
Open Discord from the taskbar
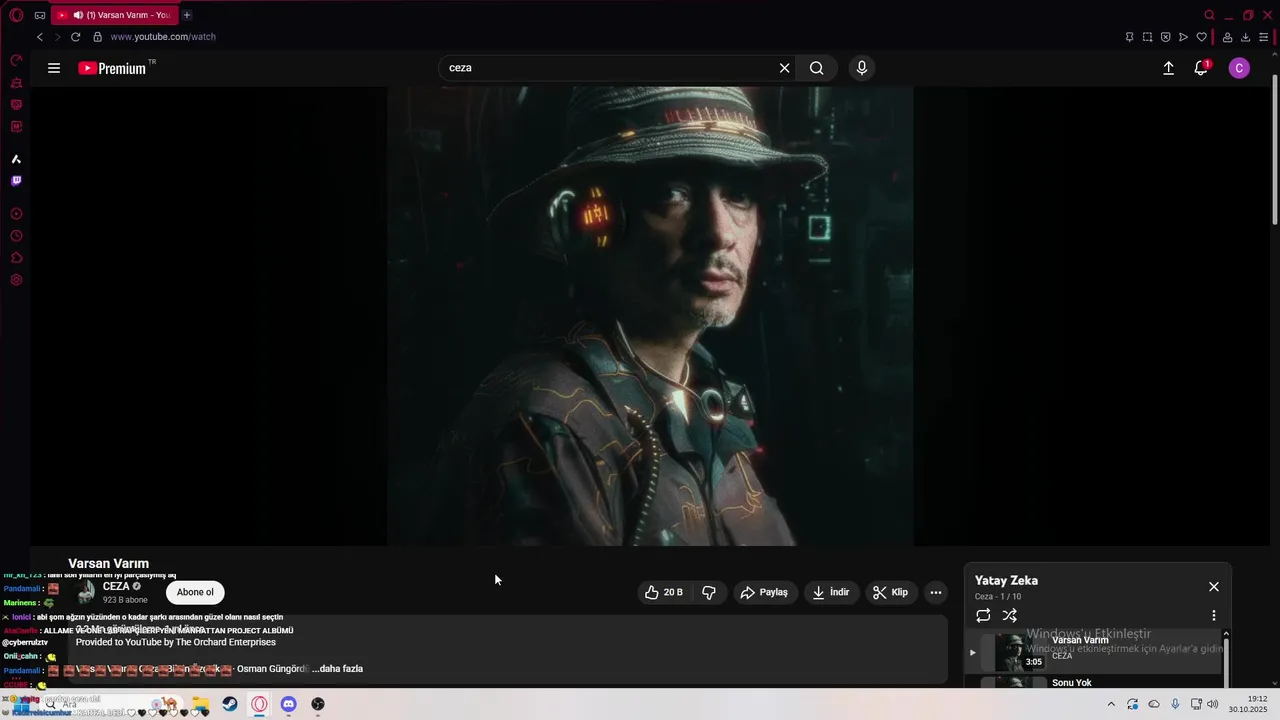(x=288, y=704)
